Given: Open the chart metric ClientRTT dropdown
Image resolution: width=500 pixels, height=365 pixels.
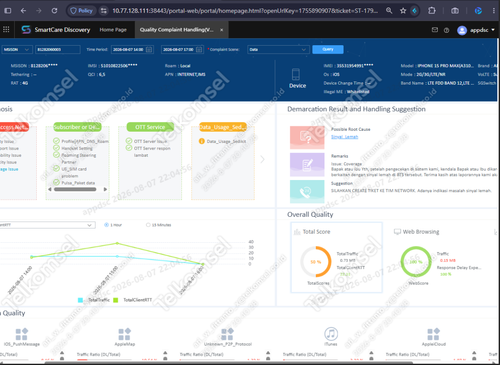Looking at the screenshot, I should [47, 225].
